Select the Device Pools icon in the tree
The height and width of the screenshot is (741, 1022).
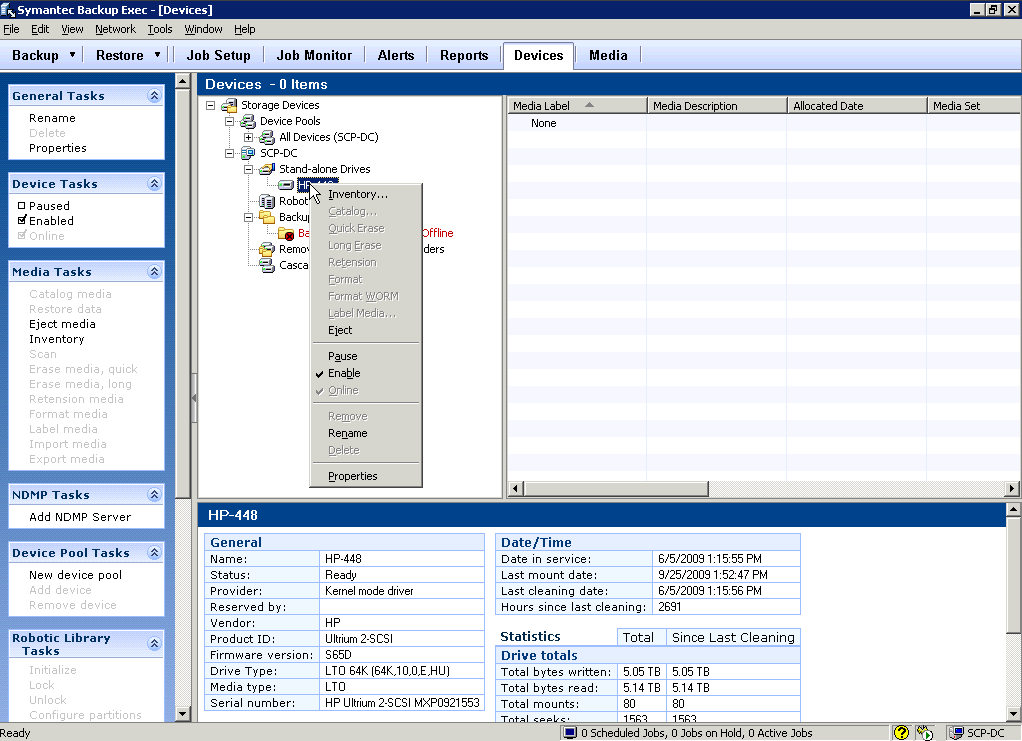(x=249, y=120)
